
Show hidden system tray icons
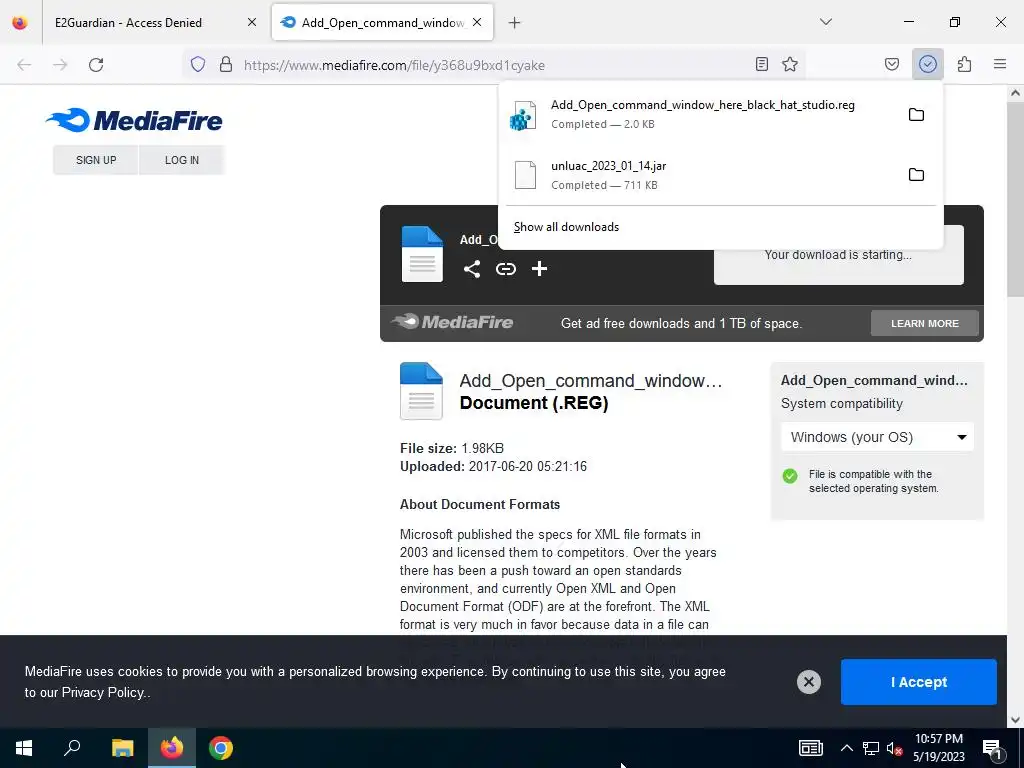pos(846,748)
